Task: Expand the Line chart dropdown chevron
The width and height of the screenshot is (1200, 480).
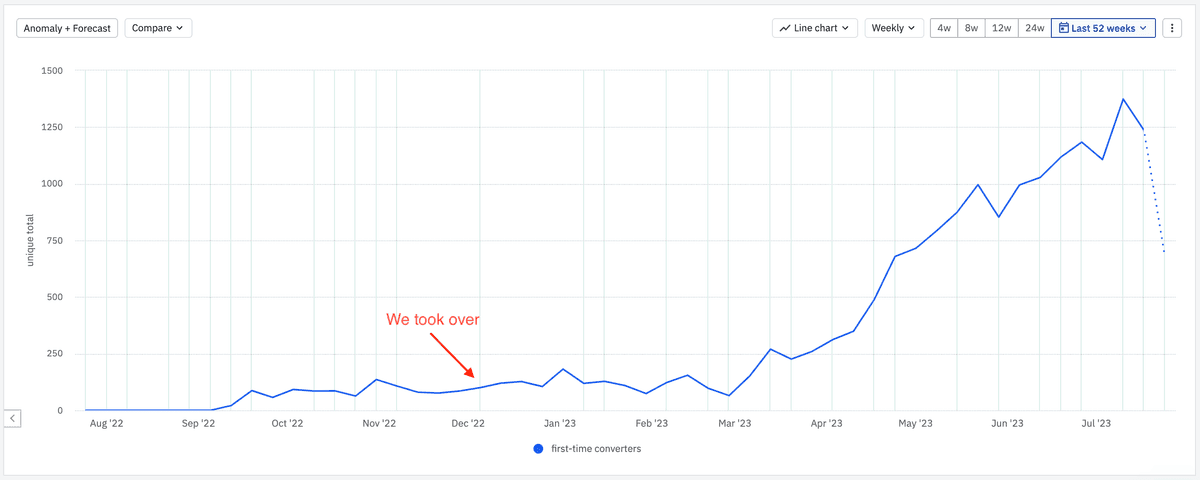Action: [846, 28]
